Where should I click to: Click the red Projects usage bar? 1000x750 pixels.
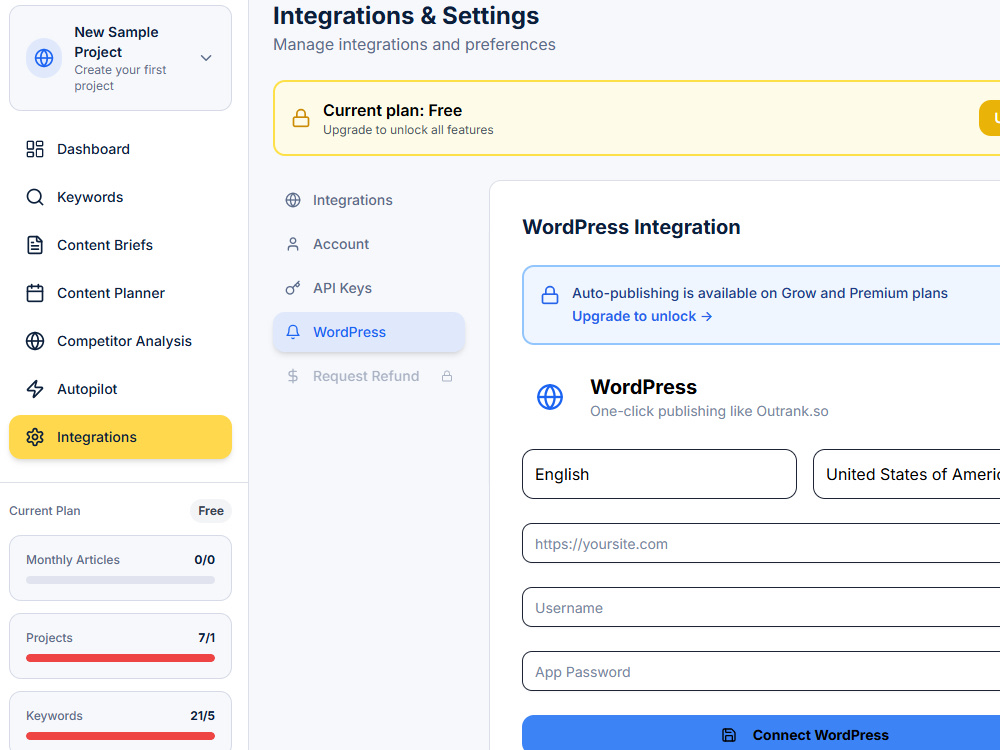(121, 658)
